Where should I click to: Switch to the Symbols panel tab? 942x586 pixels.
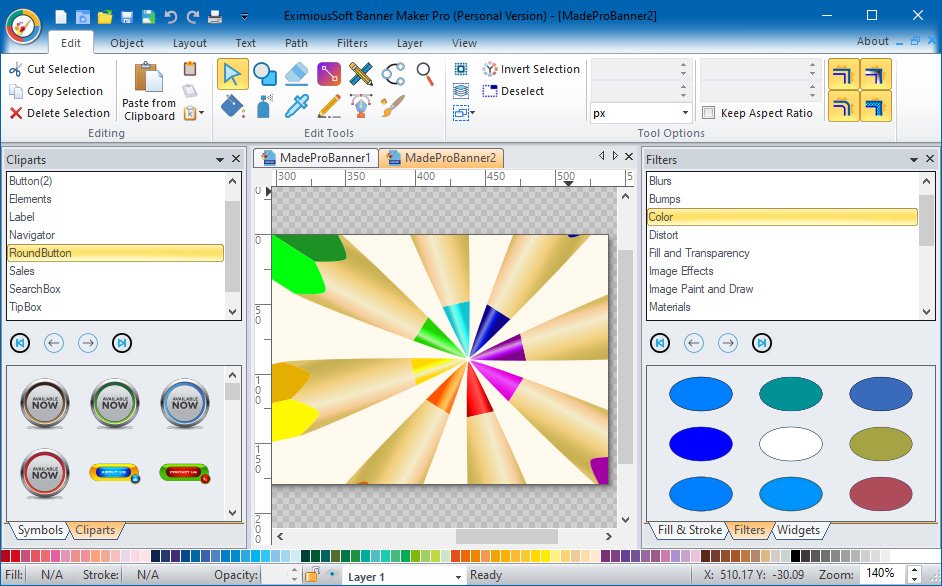click(x=40, y=530)
